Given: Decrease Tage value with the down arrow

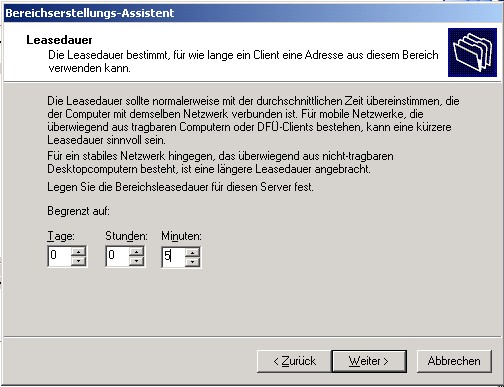Looking at the screenshot, I should [x=79, y=261].
